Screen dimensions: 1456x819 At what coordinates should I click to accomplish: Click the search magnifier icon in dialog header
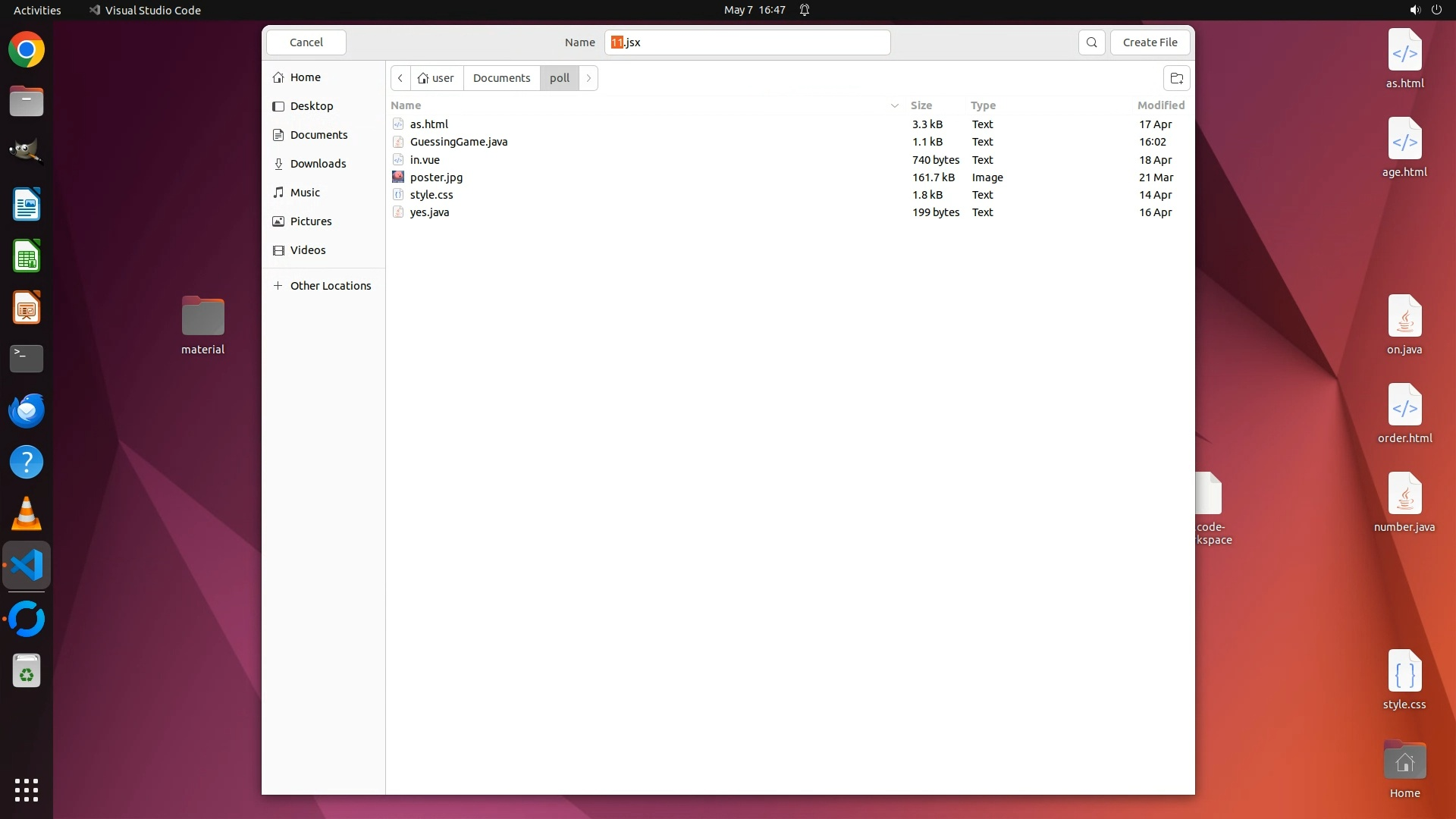point(1091,42)
